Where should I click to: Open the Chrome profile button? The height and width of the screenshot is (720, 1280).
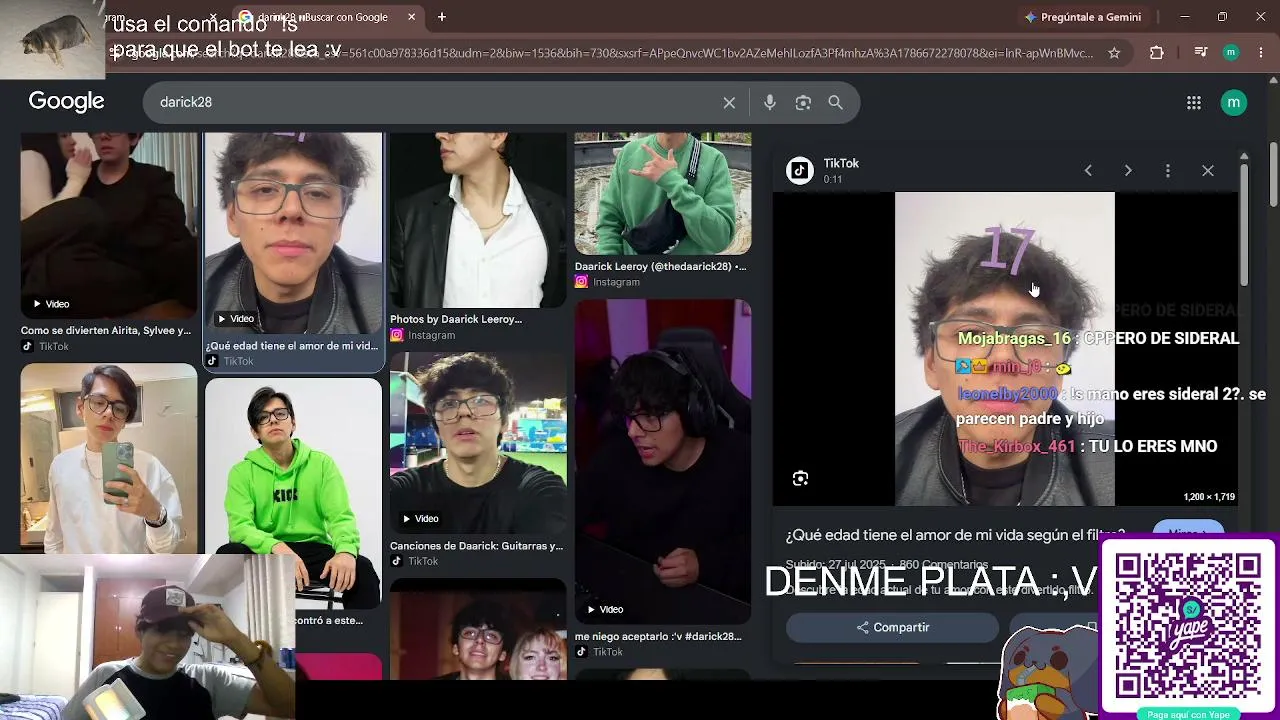coord(1231,53)
